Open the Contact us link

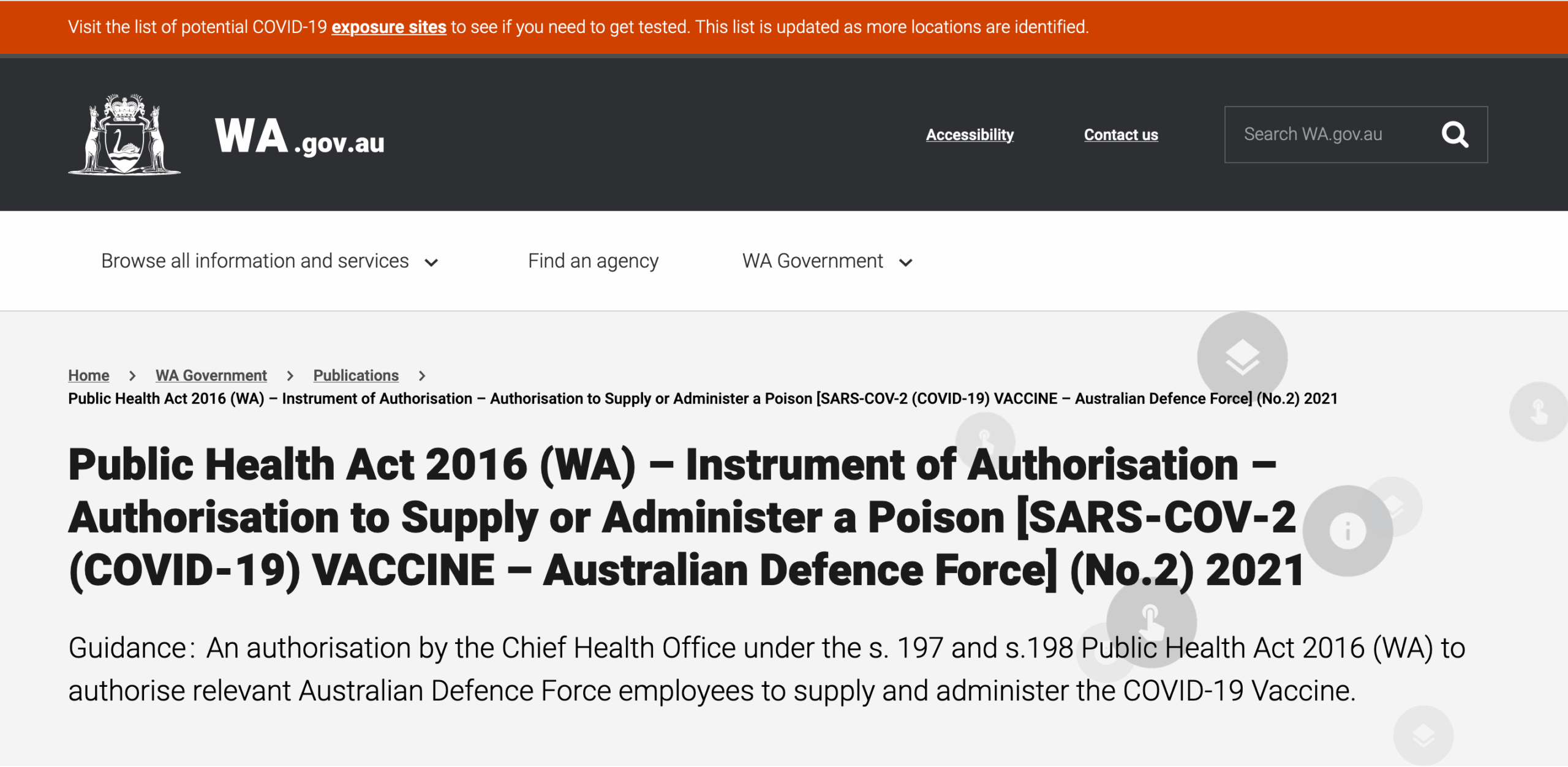(x=1121, y=135)
